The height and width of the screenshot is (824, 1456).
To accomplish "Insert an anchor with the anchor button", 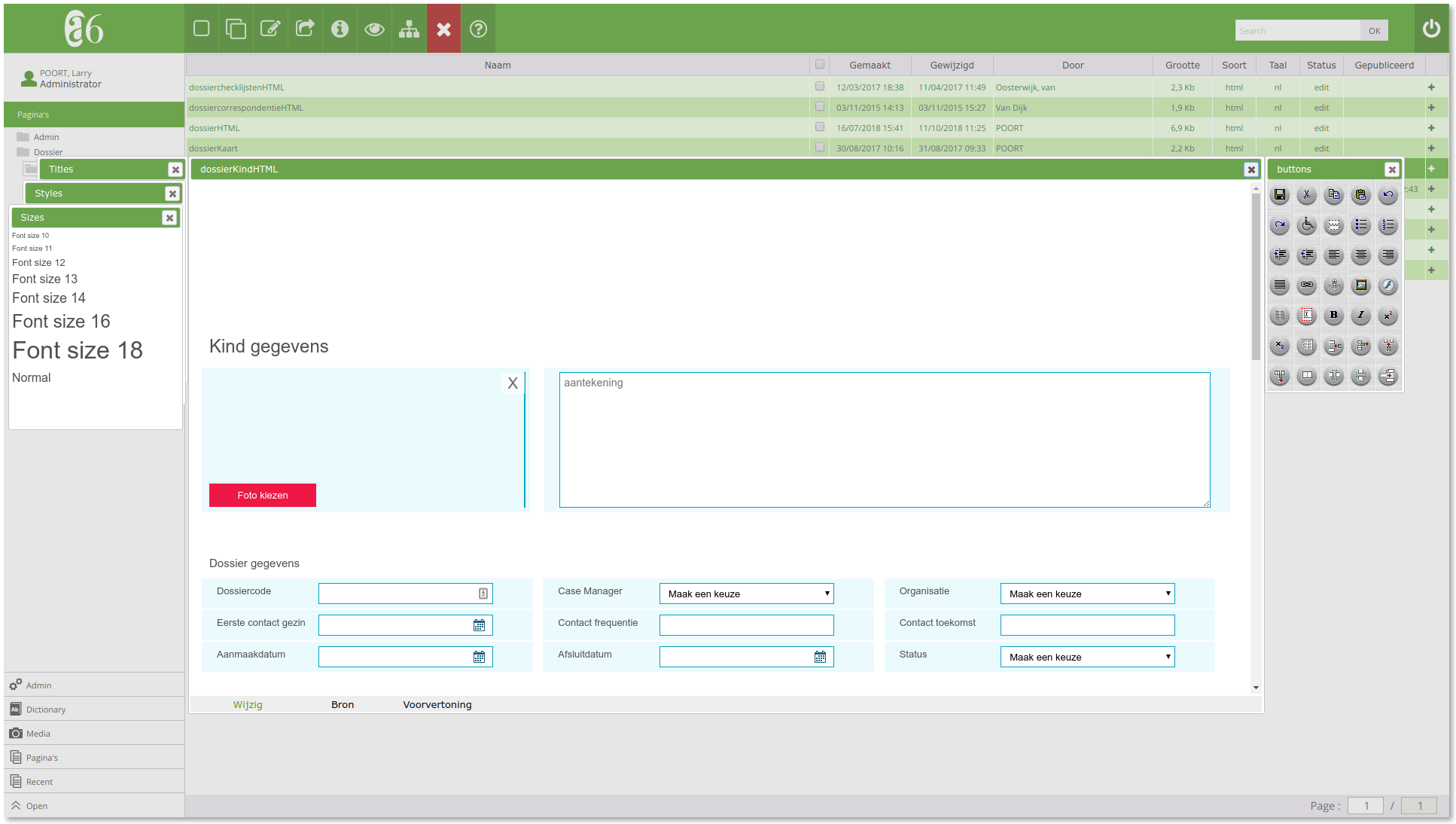I will (1334, 285).
